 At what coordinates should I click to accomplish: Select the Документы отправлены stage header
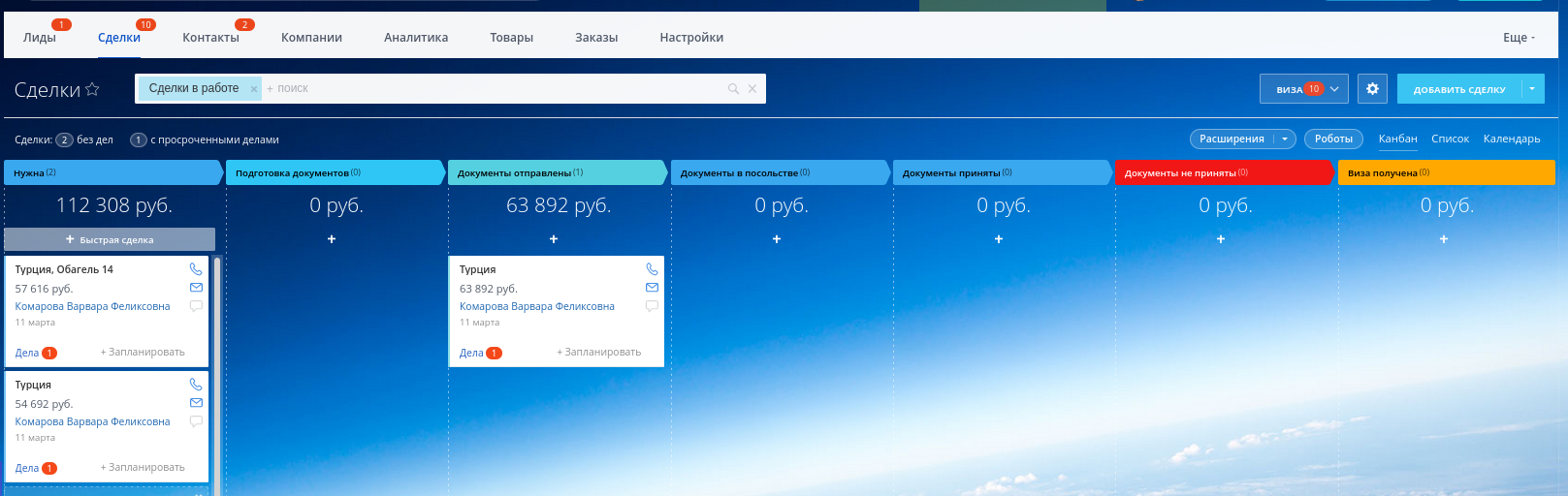[558, 172]
